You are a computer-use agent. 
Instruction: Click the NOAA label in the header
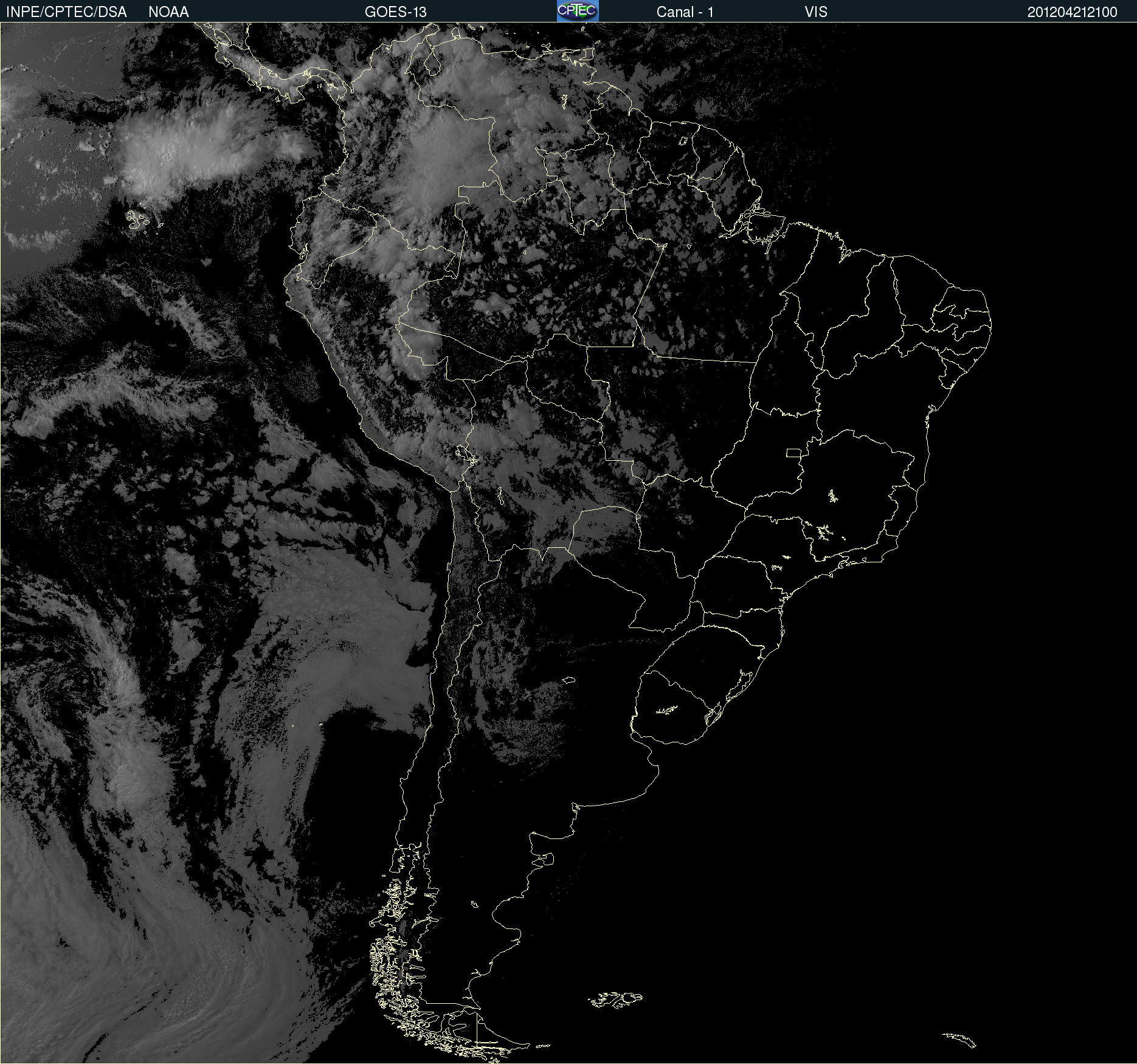pyautogui.click(x=168, y=12)
